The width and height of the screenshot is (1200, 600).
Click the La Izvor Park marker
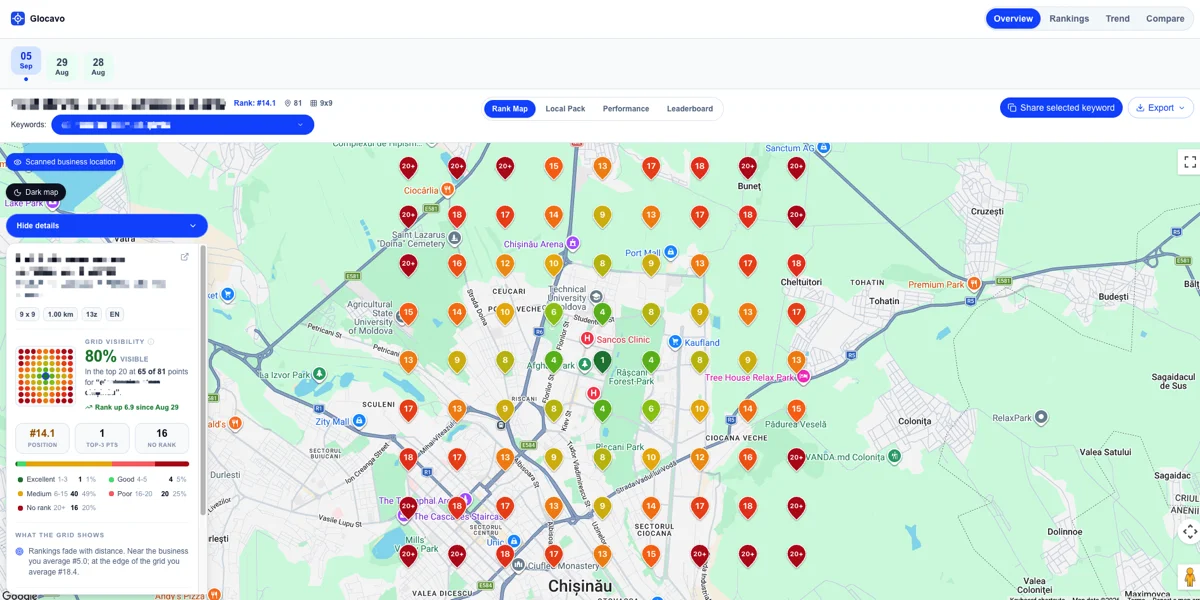(319, 374)
